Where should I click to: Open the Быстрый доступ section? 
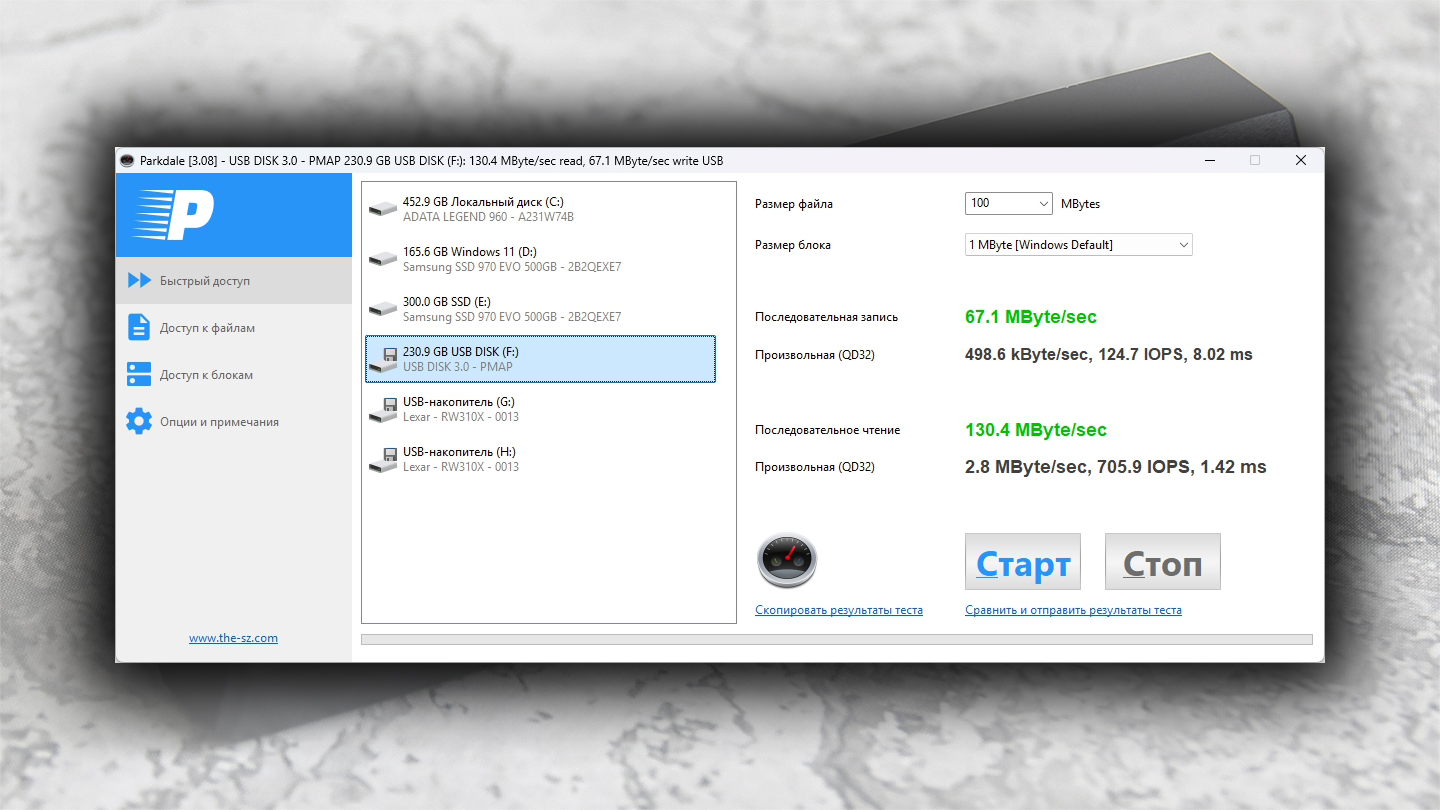[x=234, y=281]
